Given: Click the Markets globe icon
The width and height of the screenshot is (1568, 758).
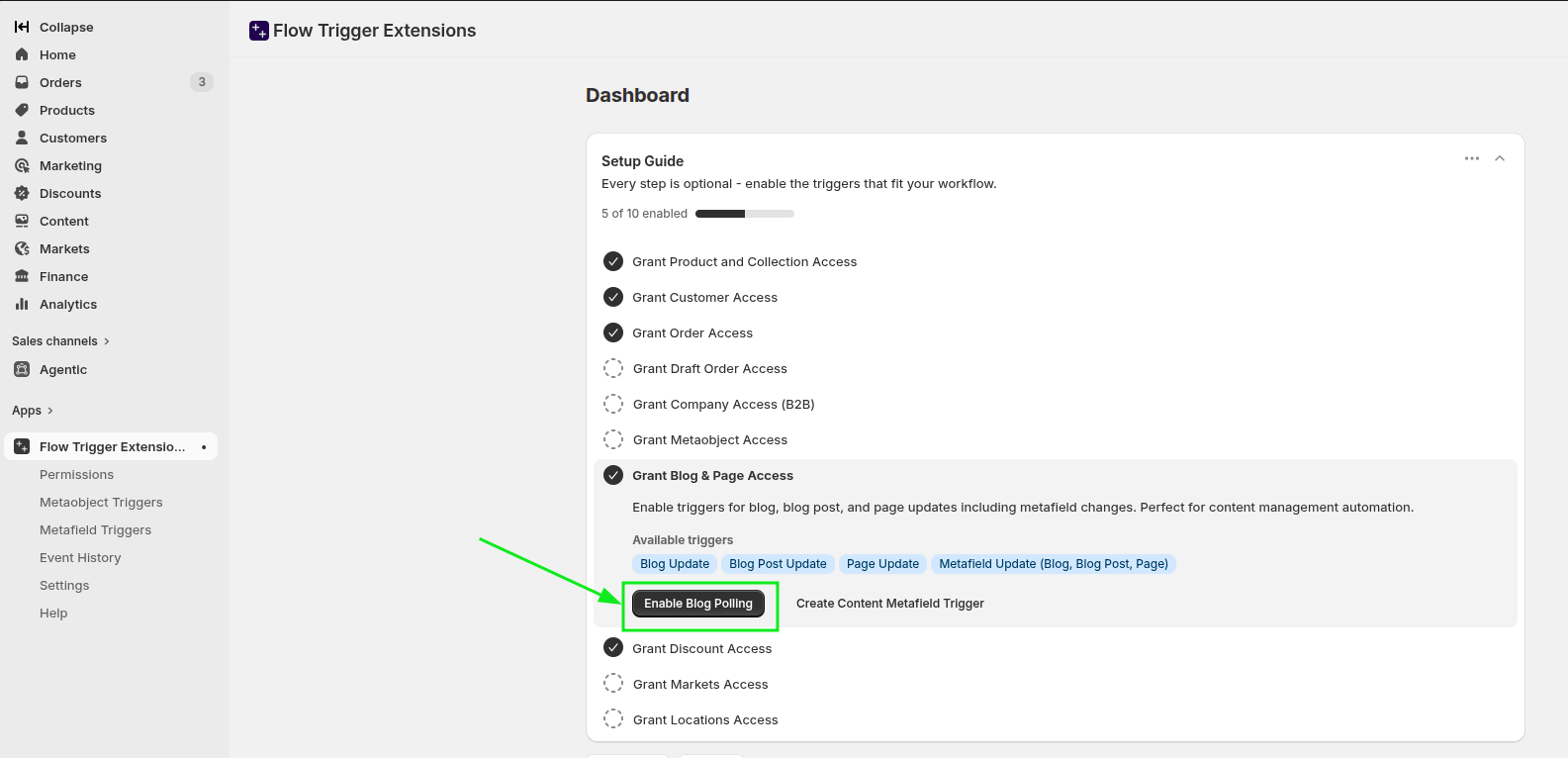Looking at the screenshot, I should [22, 248].
